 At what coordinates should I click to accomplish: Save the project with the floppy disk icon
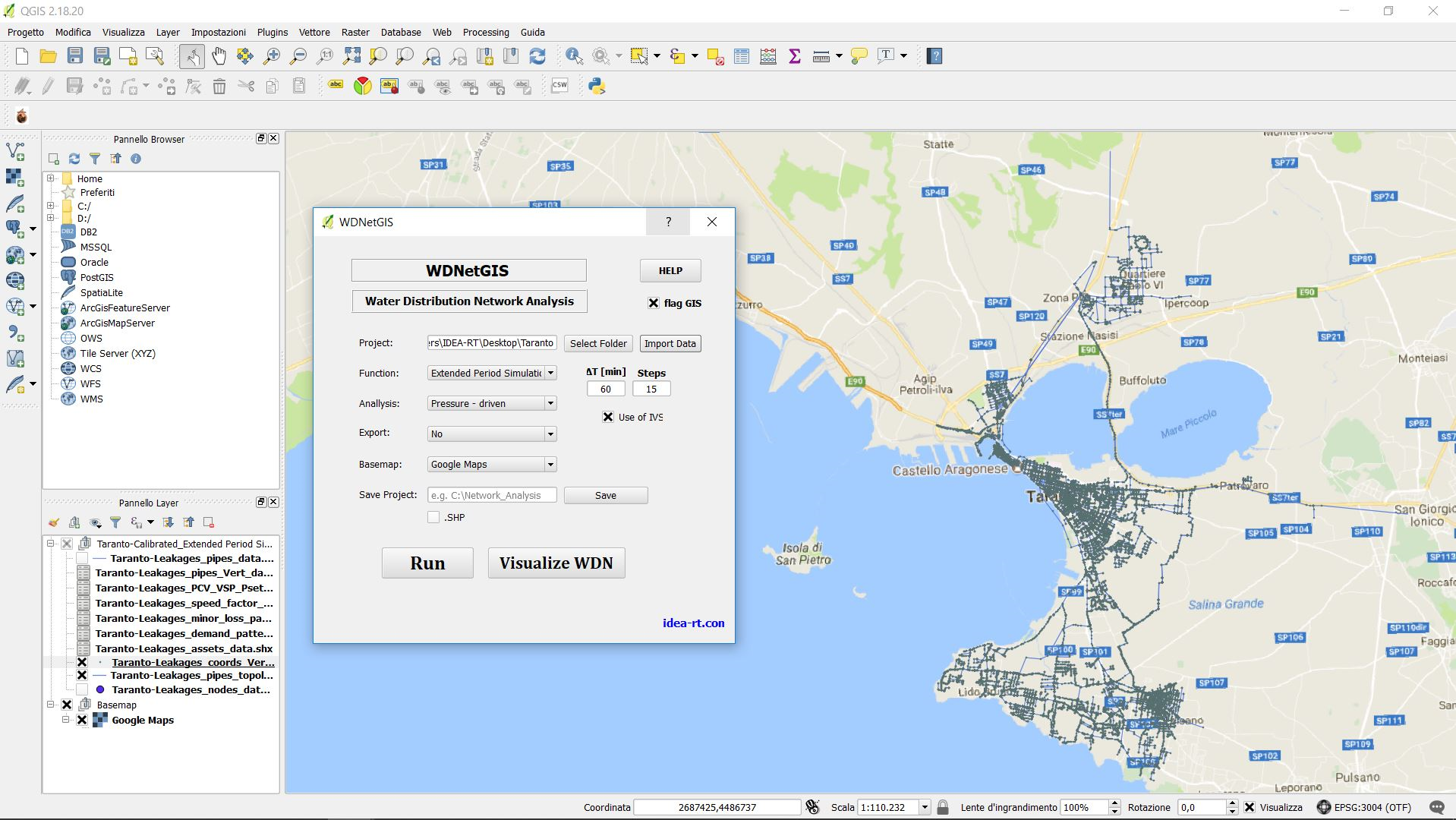[74, 55]
